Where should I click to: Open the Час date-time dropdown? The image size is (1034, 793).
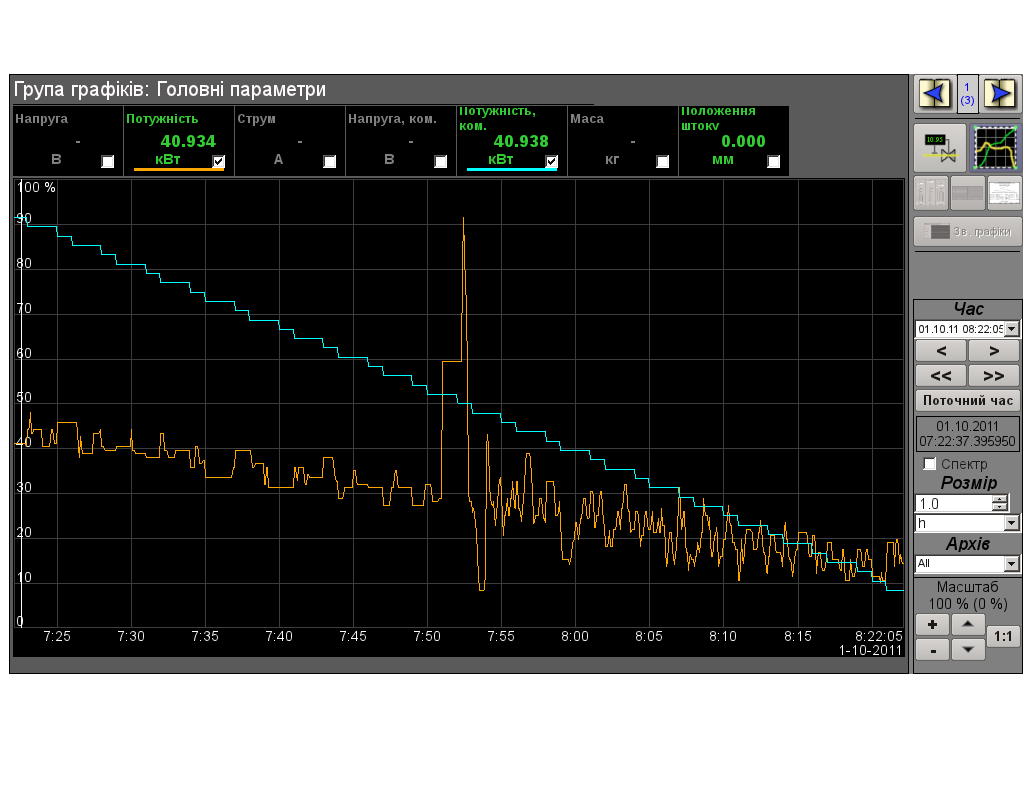[1011, 329]
